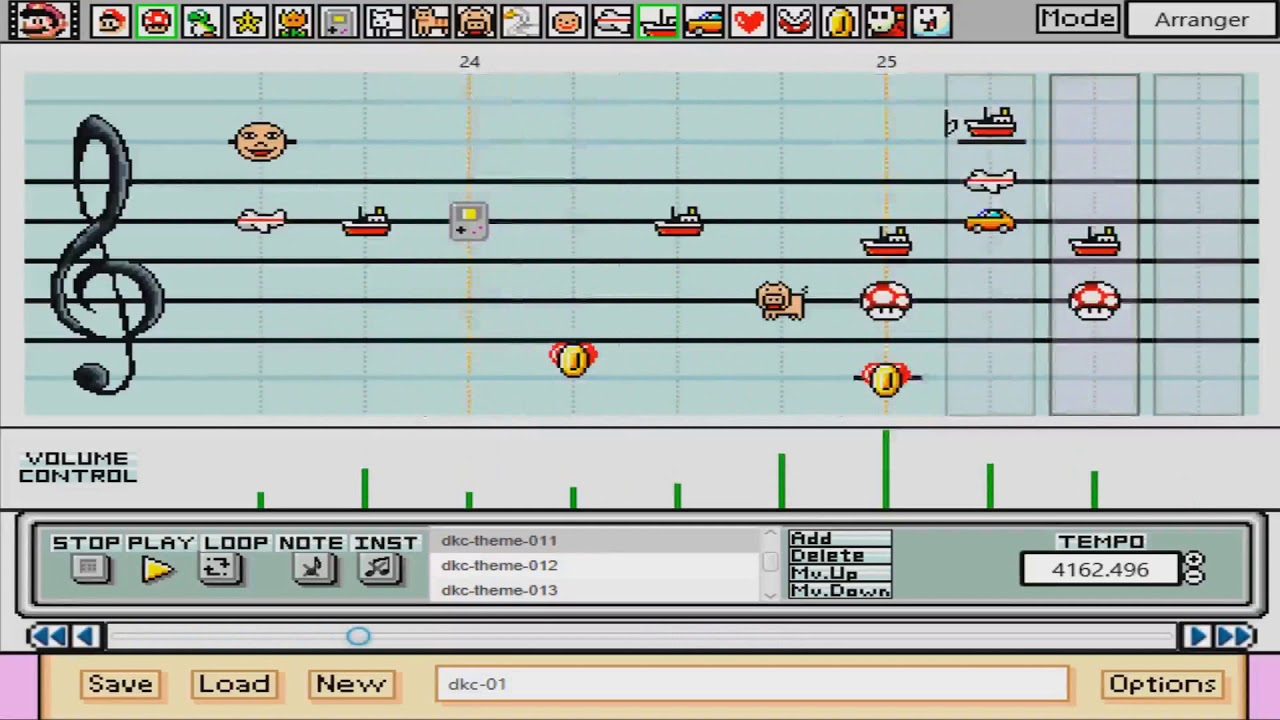Click the tempo value field 4162.496
Viewport: 1280px width, 720px height.
coord(1100,569)
